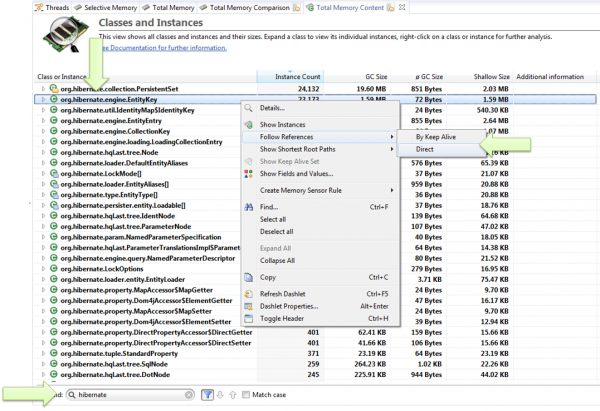
Task: Sort by Instance Count column
Action: coord(290,77)
